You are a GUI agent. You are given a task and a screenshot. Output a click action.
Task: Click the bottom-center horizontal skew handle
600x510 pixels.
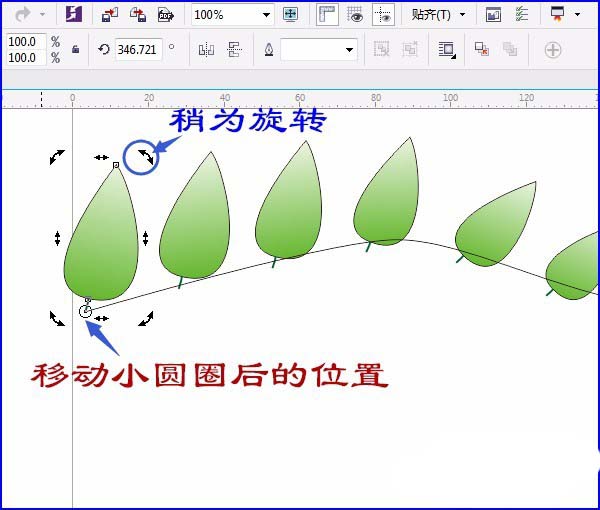(x=101, y=318)
